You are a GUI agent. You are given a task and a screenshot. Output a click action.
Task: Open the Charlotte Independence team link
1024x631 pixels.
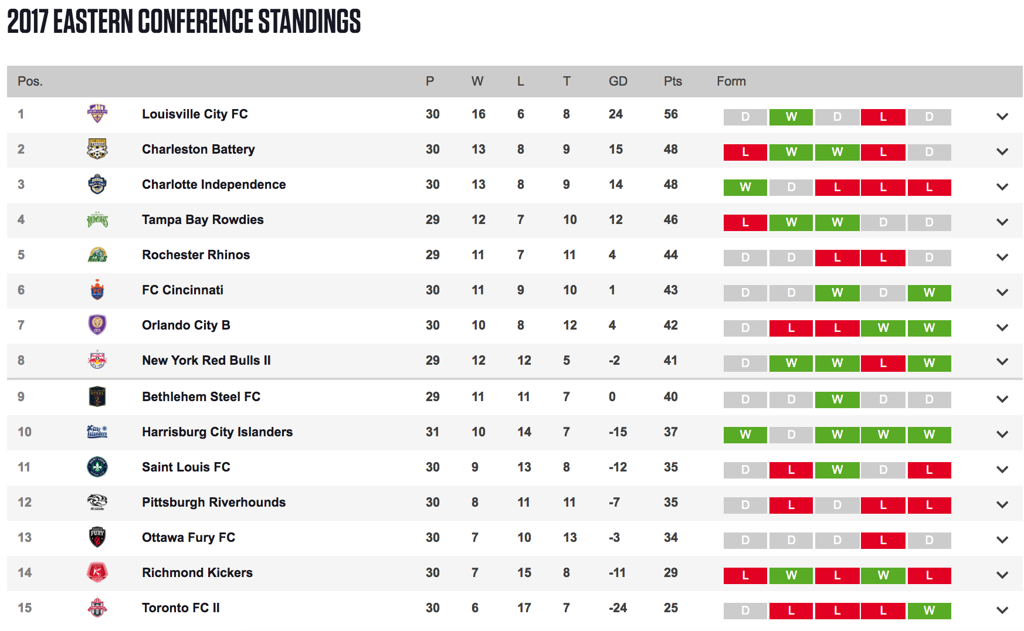tap(214, 184)
